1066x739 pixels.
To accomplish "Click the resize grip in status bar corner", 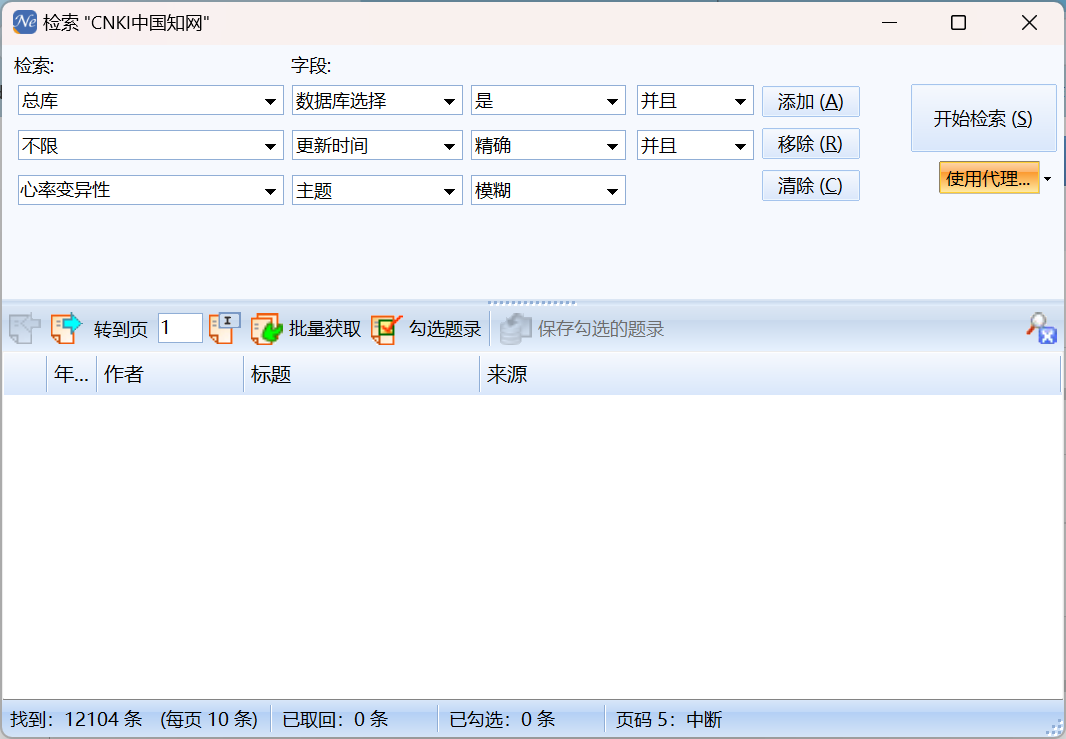I will coord(1054,727).
